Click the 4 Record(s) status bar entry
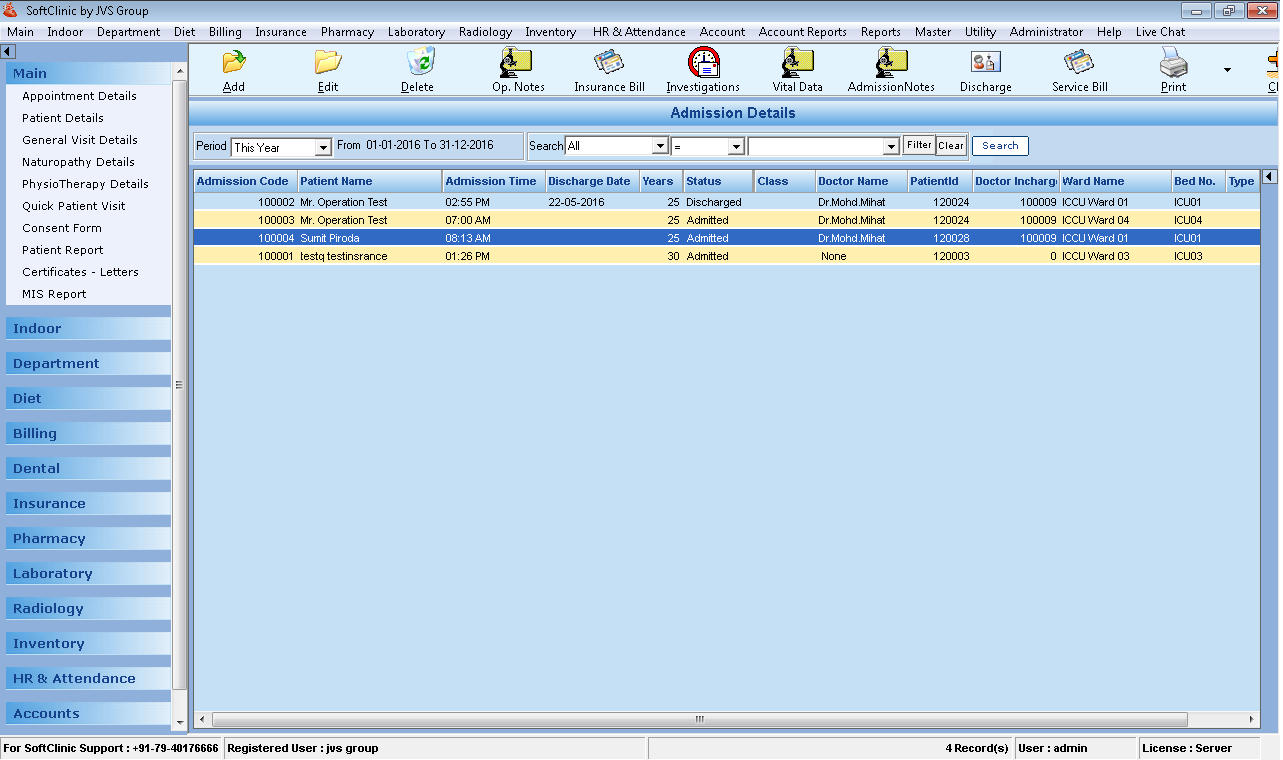The width and height of the screenshot is (1283, 760). tap(977, 748)
